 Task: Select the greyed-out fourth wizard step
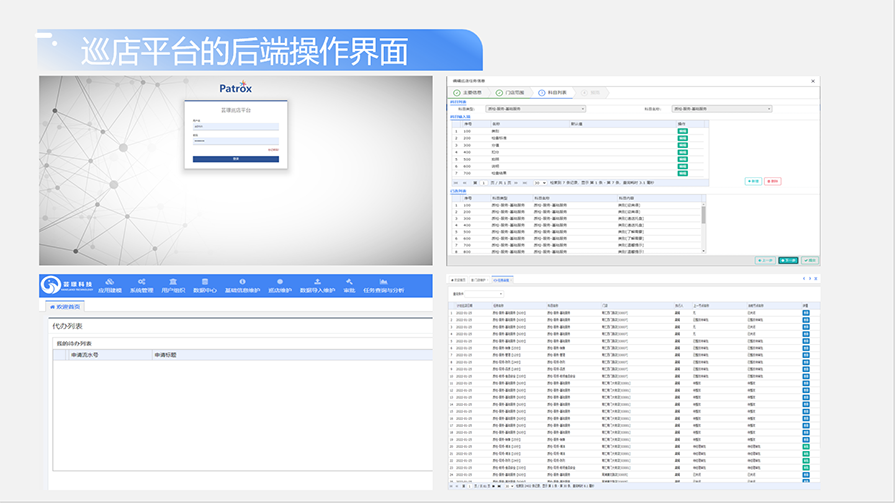pyautogui.click(x=591, y=92)
